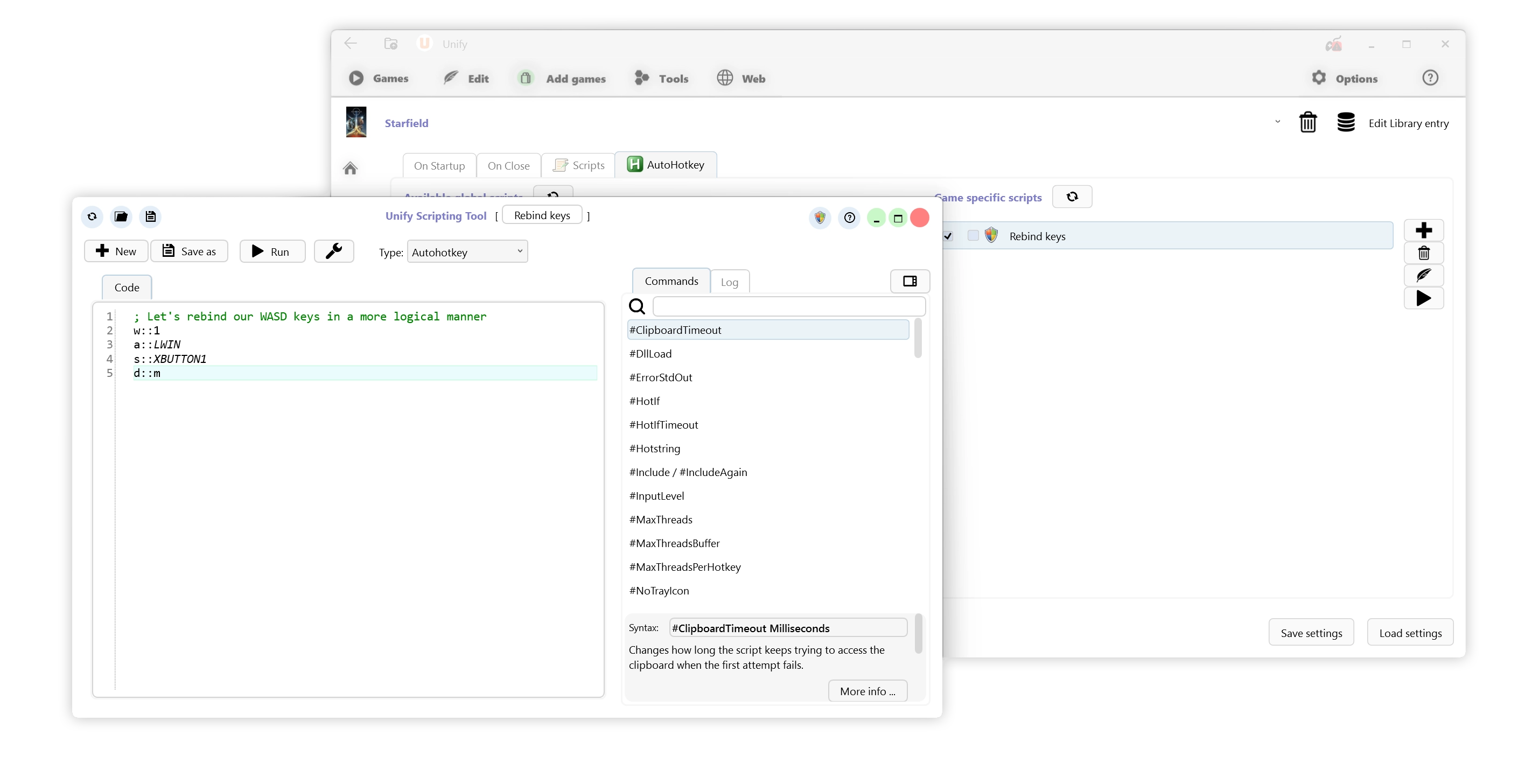
Task: Toggle the checked box beside Rebind keys
Action: pos(948,236)
